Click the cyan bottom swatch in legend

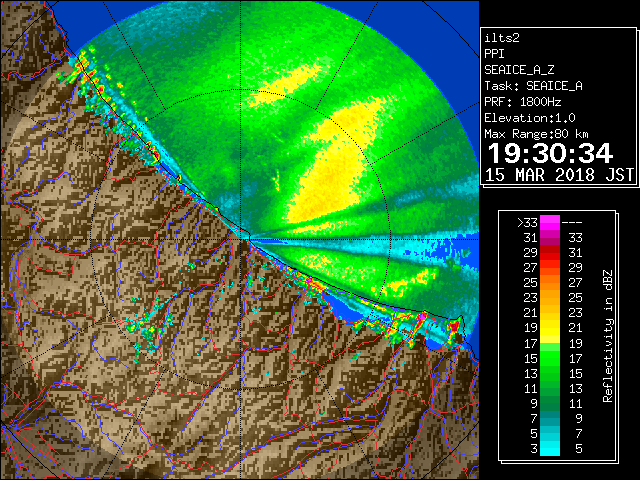550,449
